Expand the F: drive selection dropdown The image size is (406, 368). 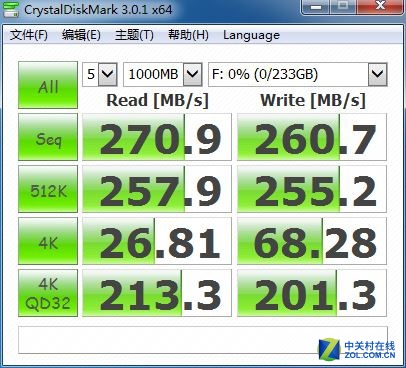click(378, 74)
